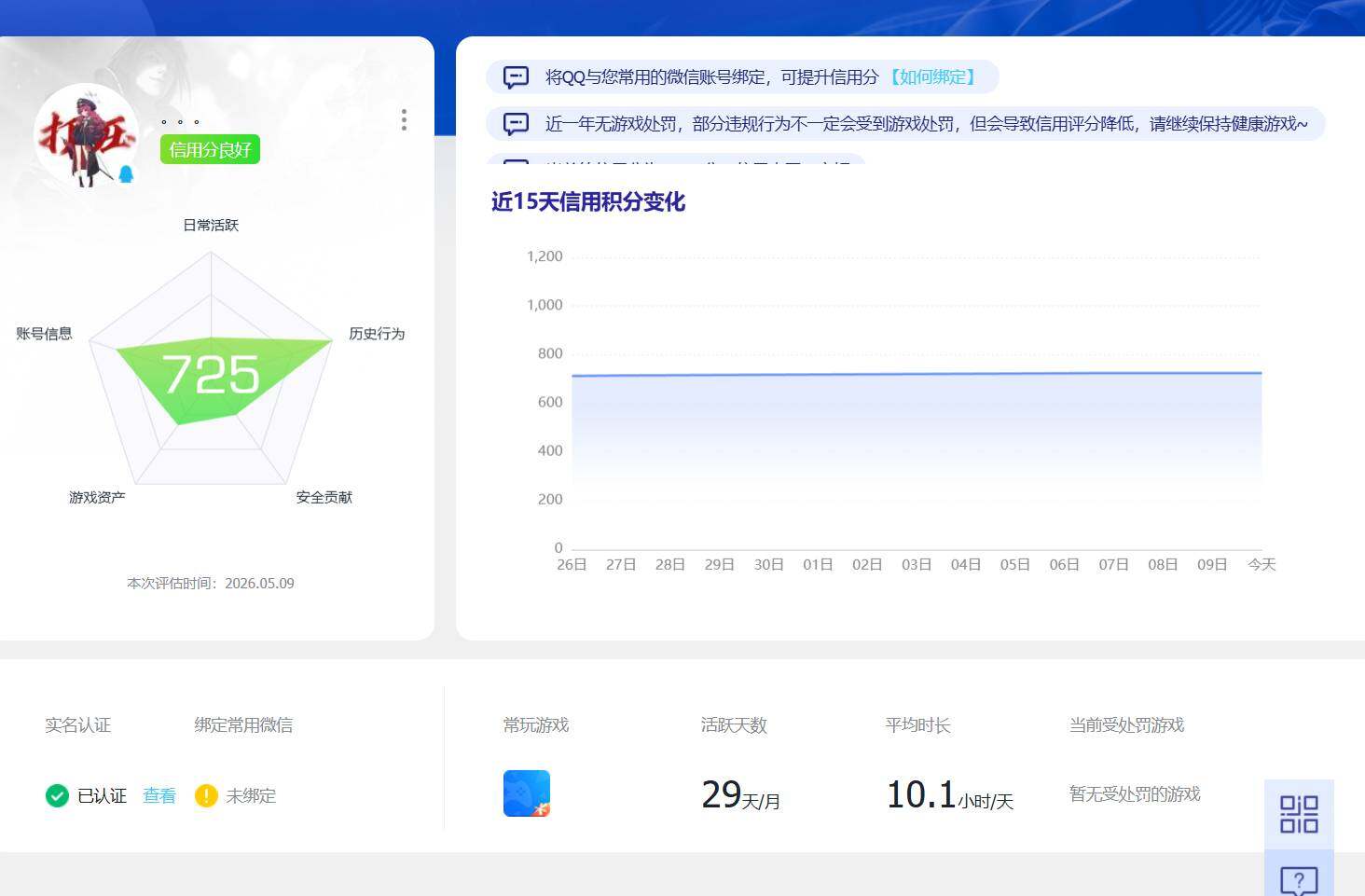The height and width of the screenshot is (896, 1365).
Task: Select the 账号信息 radar label
Action: point(44,333)
